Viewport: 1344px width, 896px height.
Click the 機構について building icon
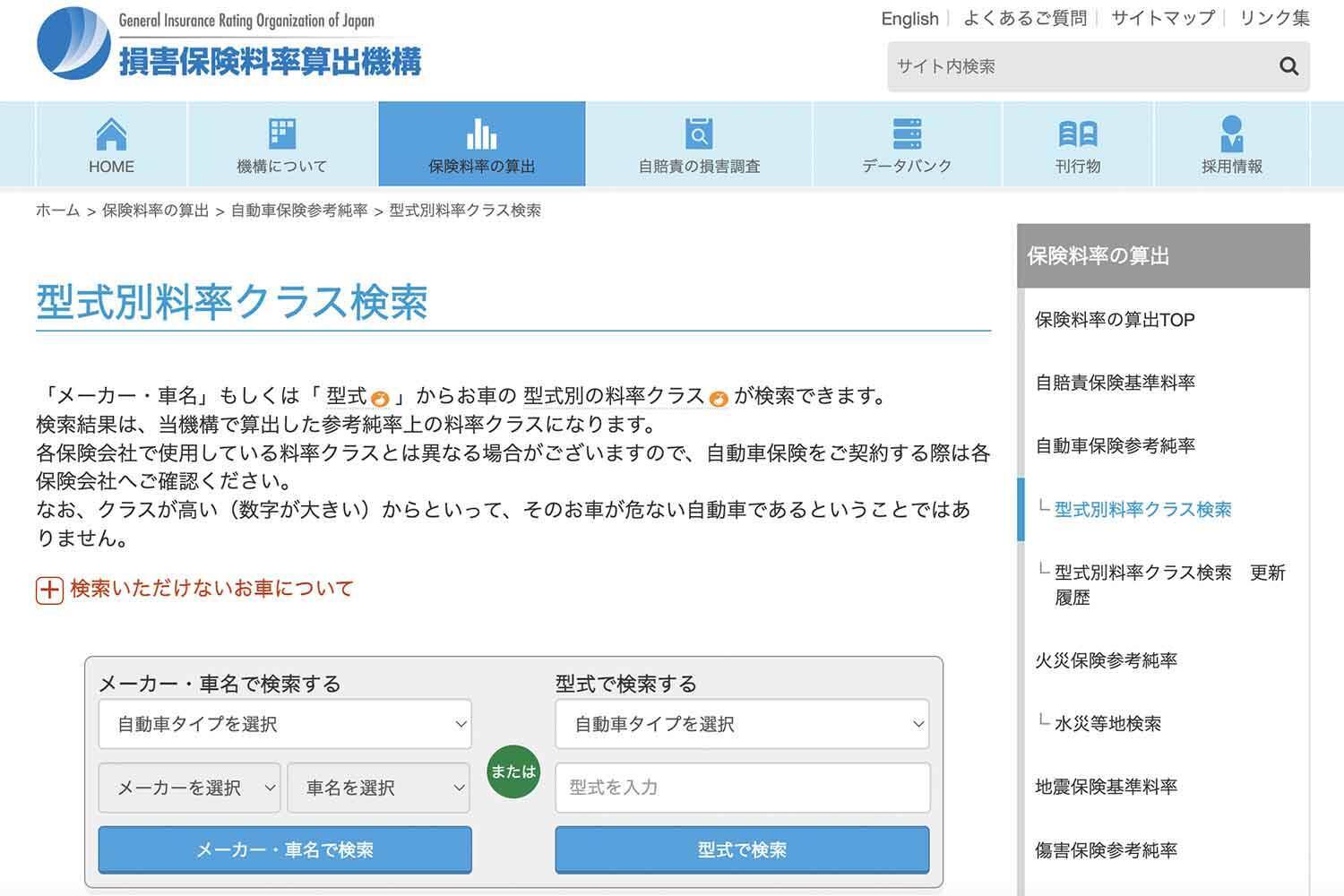[282, 134]
